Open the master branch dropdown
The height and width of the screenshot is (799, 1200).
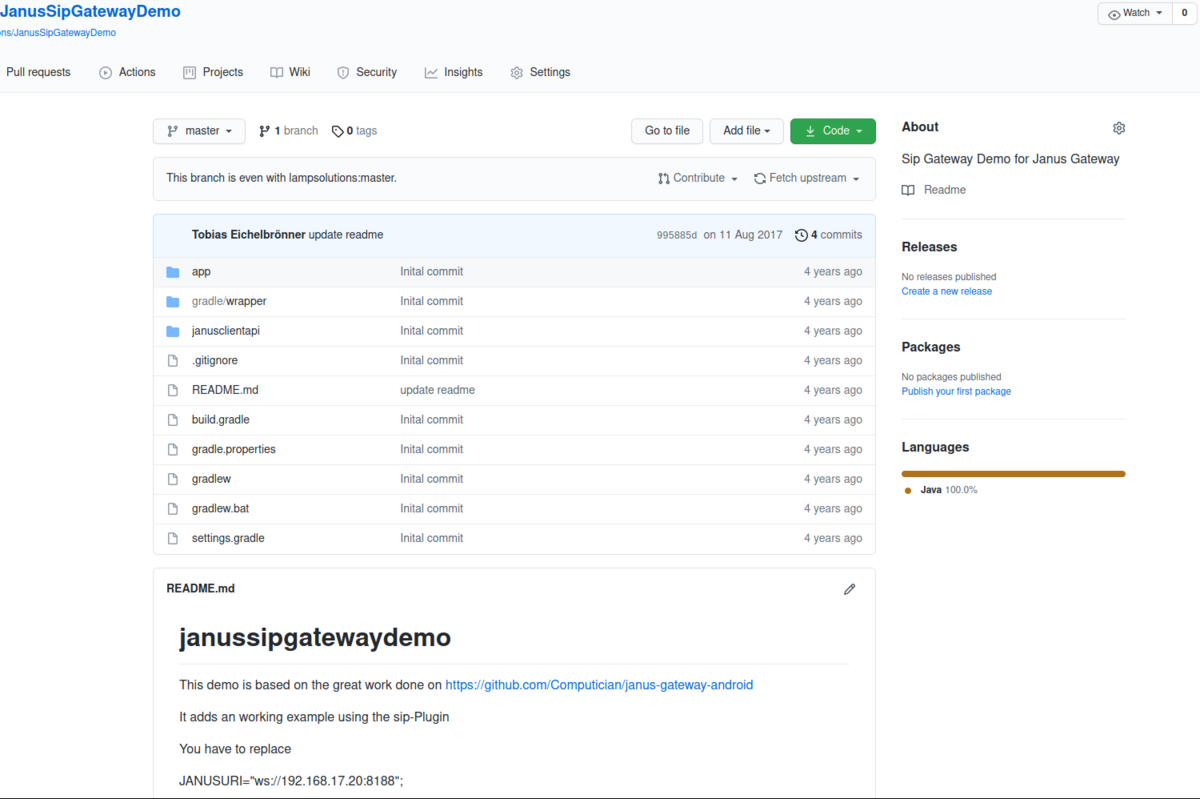(x=200, y=131)
